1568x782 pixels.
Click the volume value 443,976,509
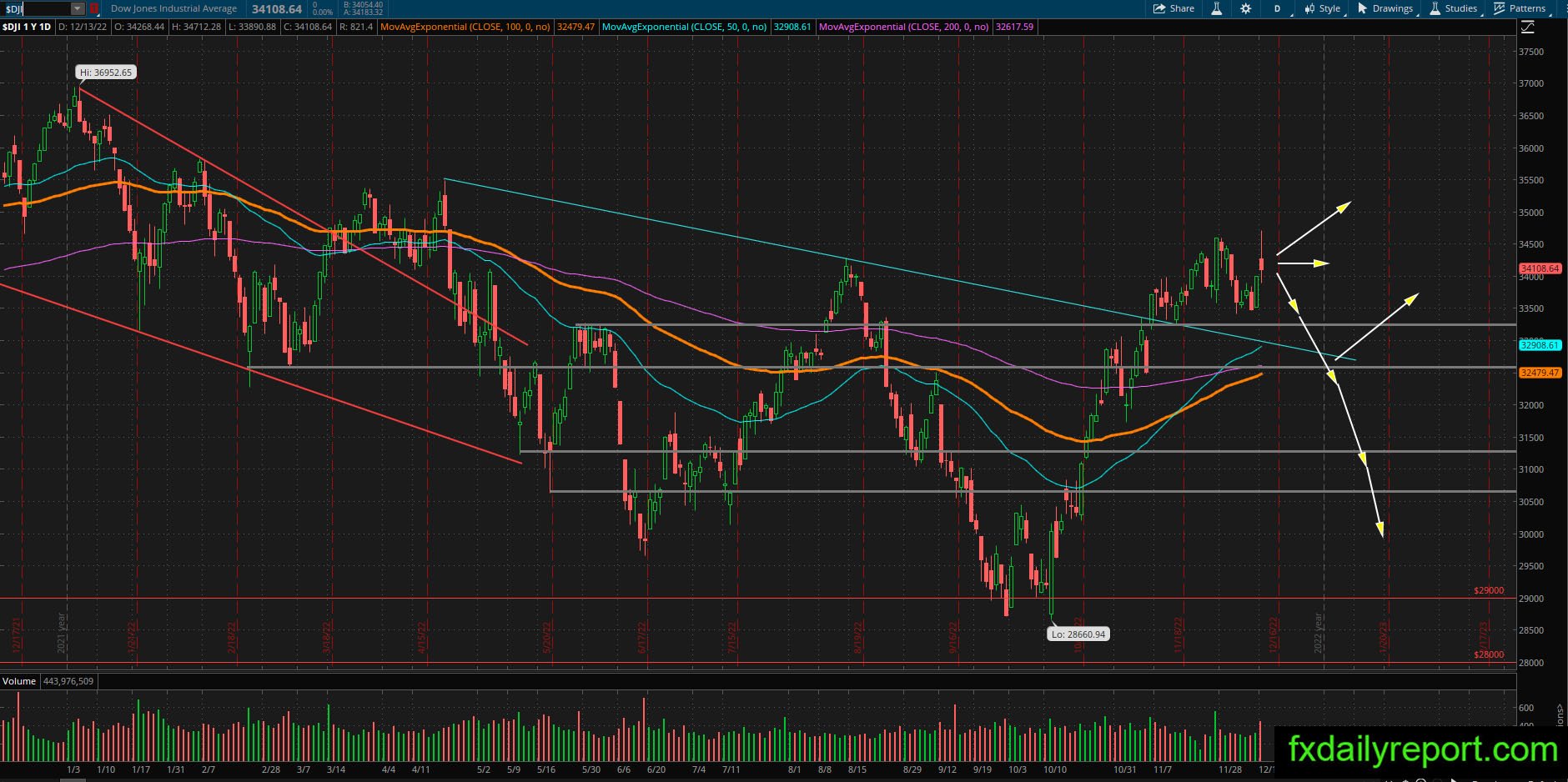coord(68,681)
